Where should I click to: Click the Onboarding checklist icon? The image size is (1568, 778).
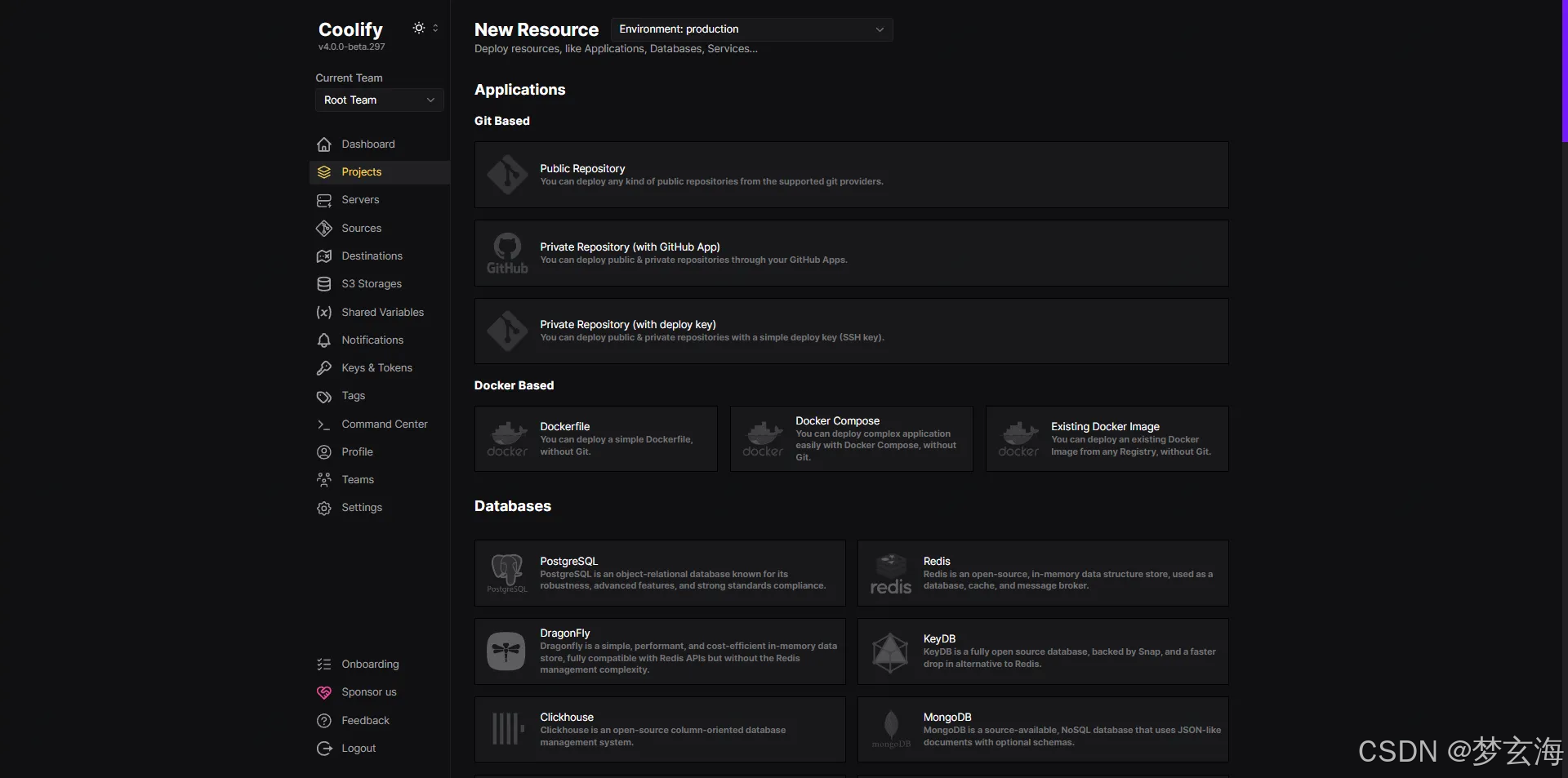[324, 665]
